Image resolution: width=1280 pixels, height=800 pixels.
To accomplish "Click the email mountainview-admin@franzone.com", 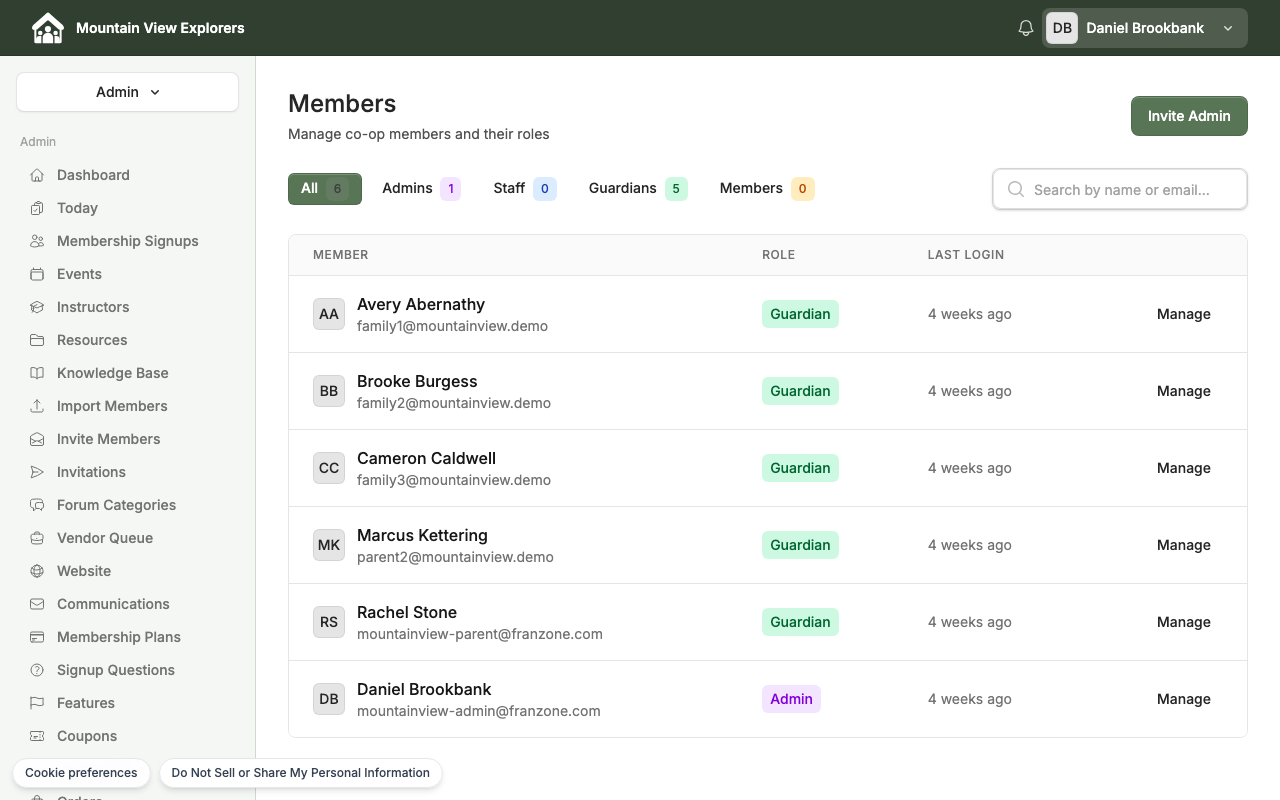I will 479,711.
